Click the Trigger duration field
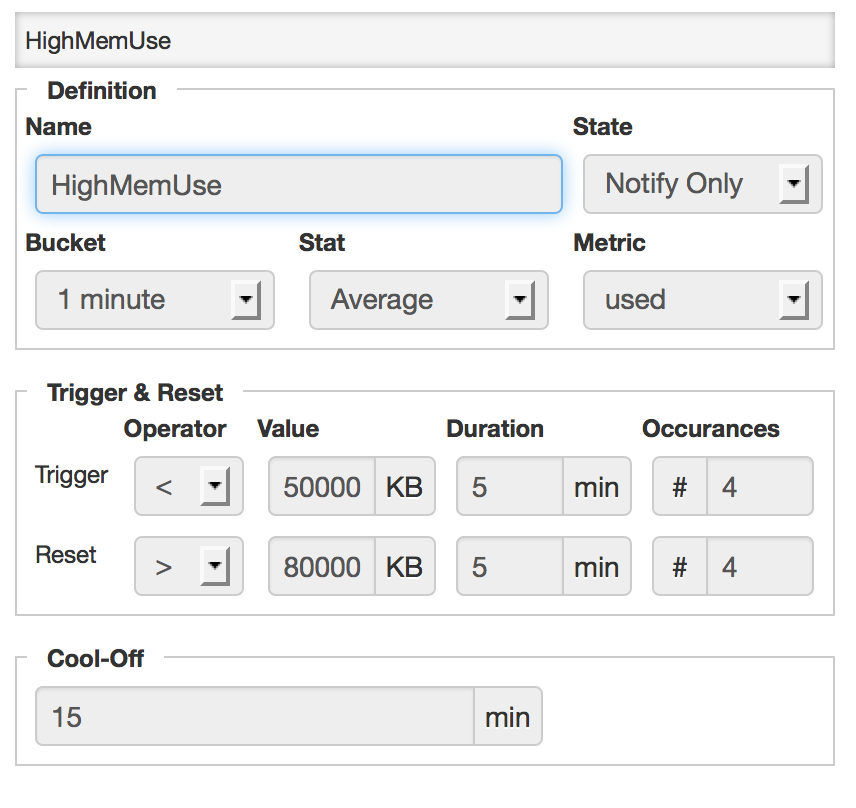The width and height of the screenshot is (856, 808). (x=510, y=487)
